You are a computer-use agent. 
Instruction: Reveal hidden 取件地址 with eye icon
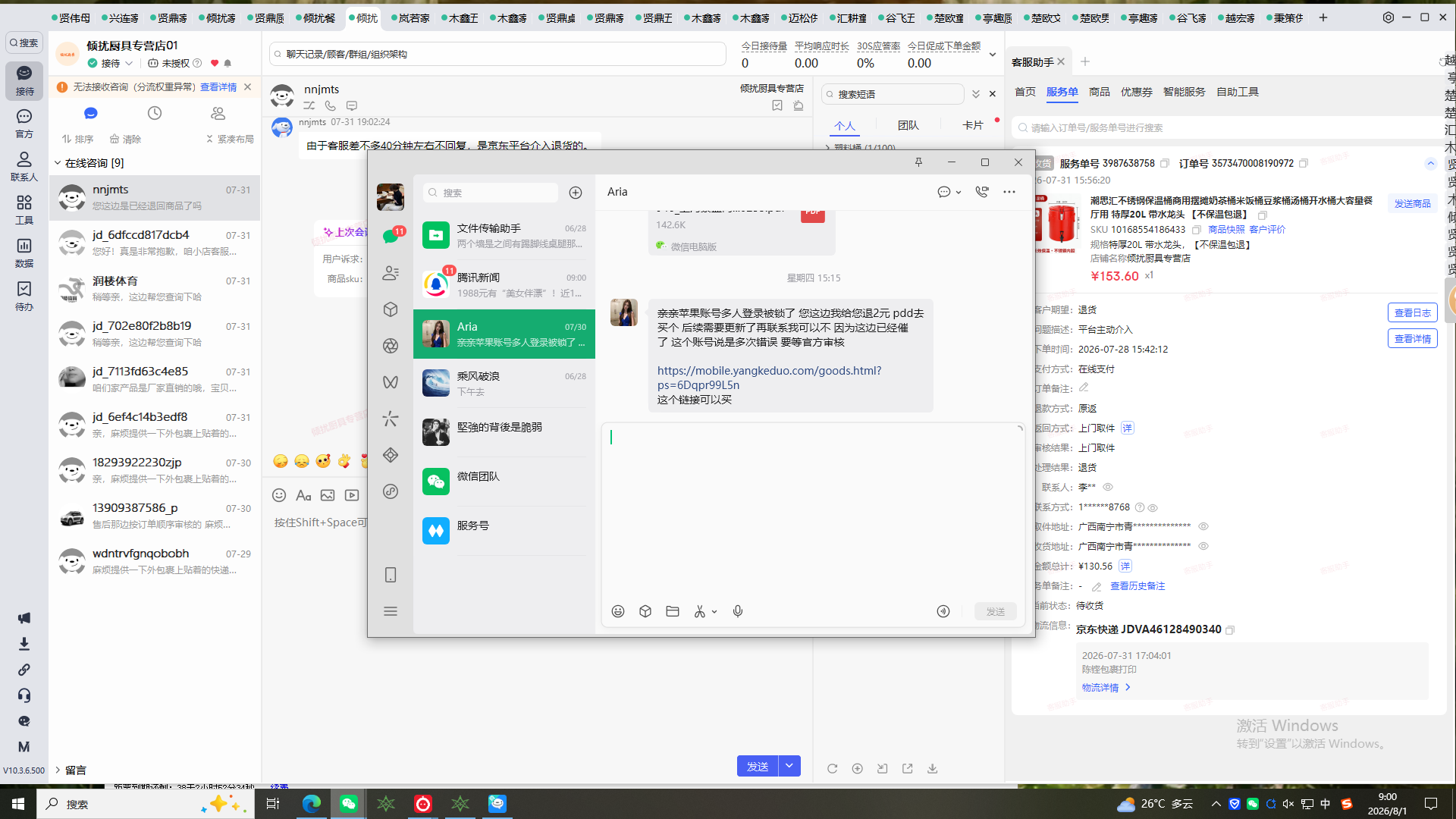click(x=1203, y=526)
